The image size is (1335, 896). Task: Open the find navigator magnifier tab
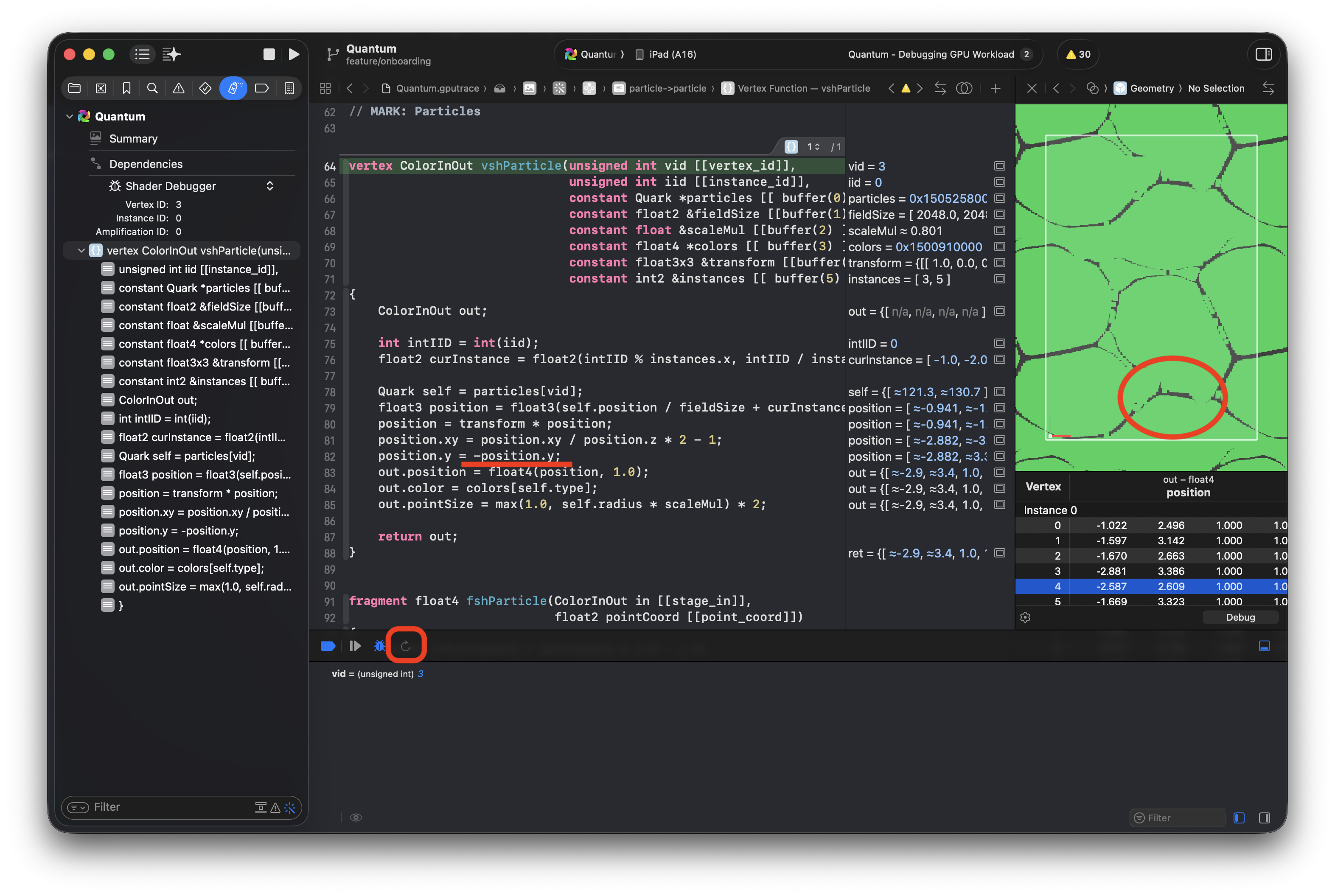152,88
